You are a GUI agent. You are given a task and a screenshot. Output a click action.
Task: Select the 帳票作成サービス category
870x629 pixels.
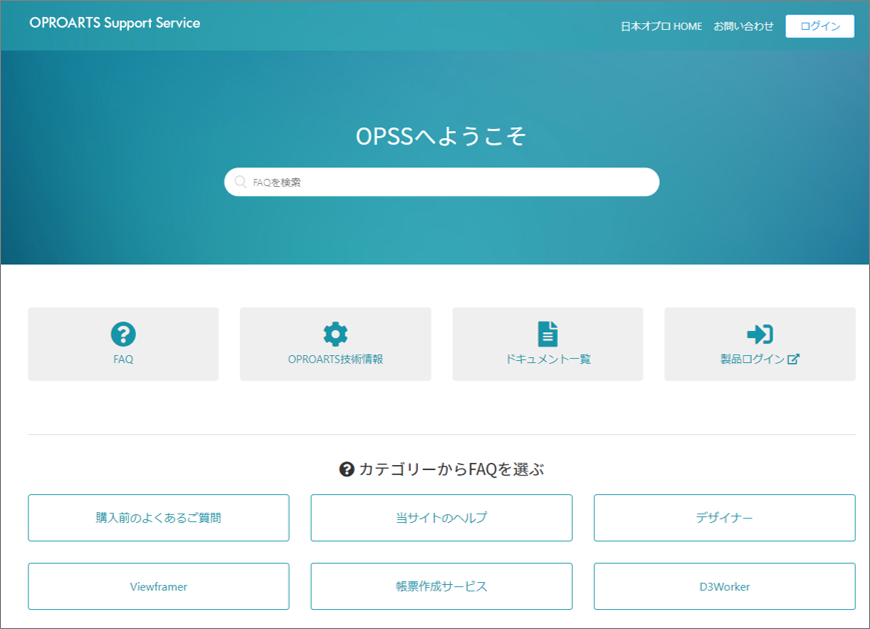point(441,587)
